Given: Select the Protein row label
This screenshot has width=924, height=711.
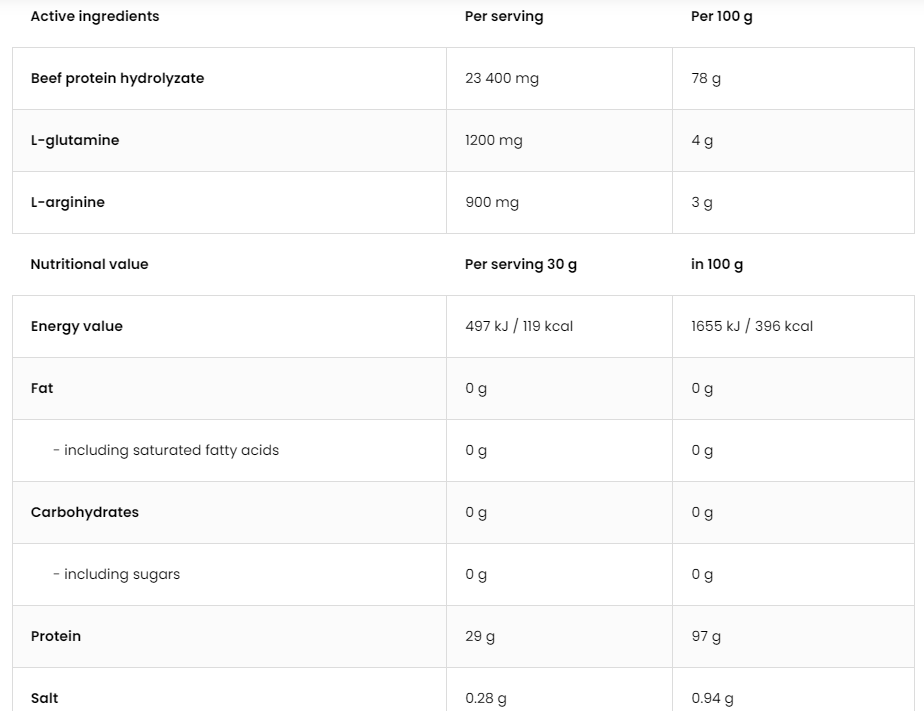Looking at the screenshot, I should click(56, 636).
